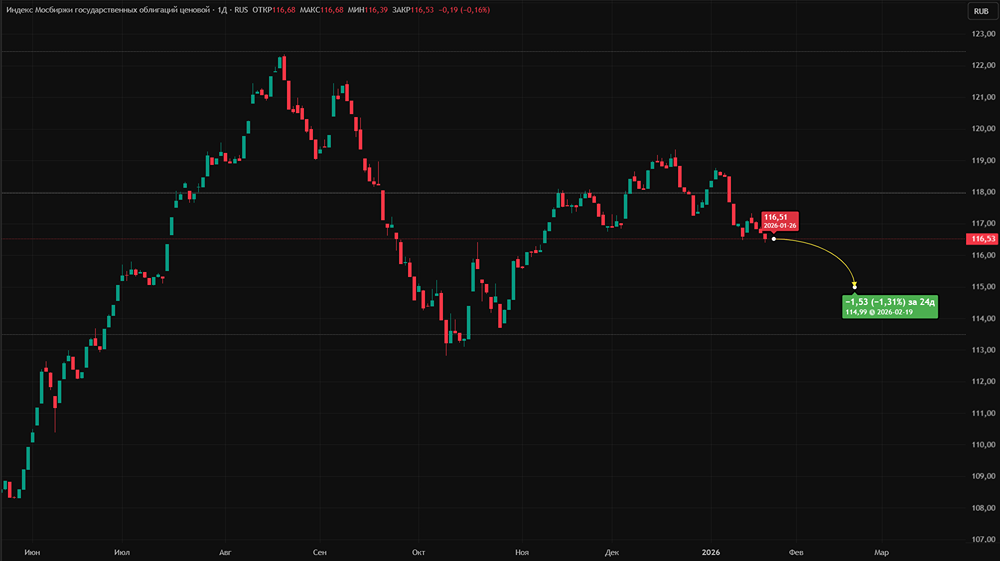1000x561 pixels.
Task: Click the 110,00 price axis label
Action: click(x=983, y=444)
